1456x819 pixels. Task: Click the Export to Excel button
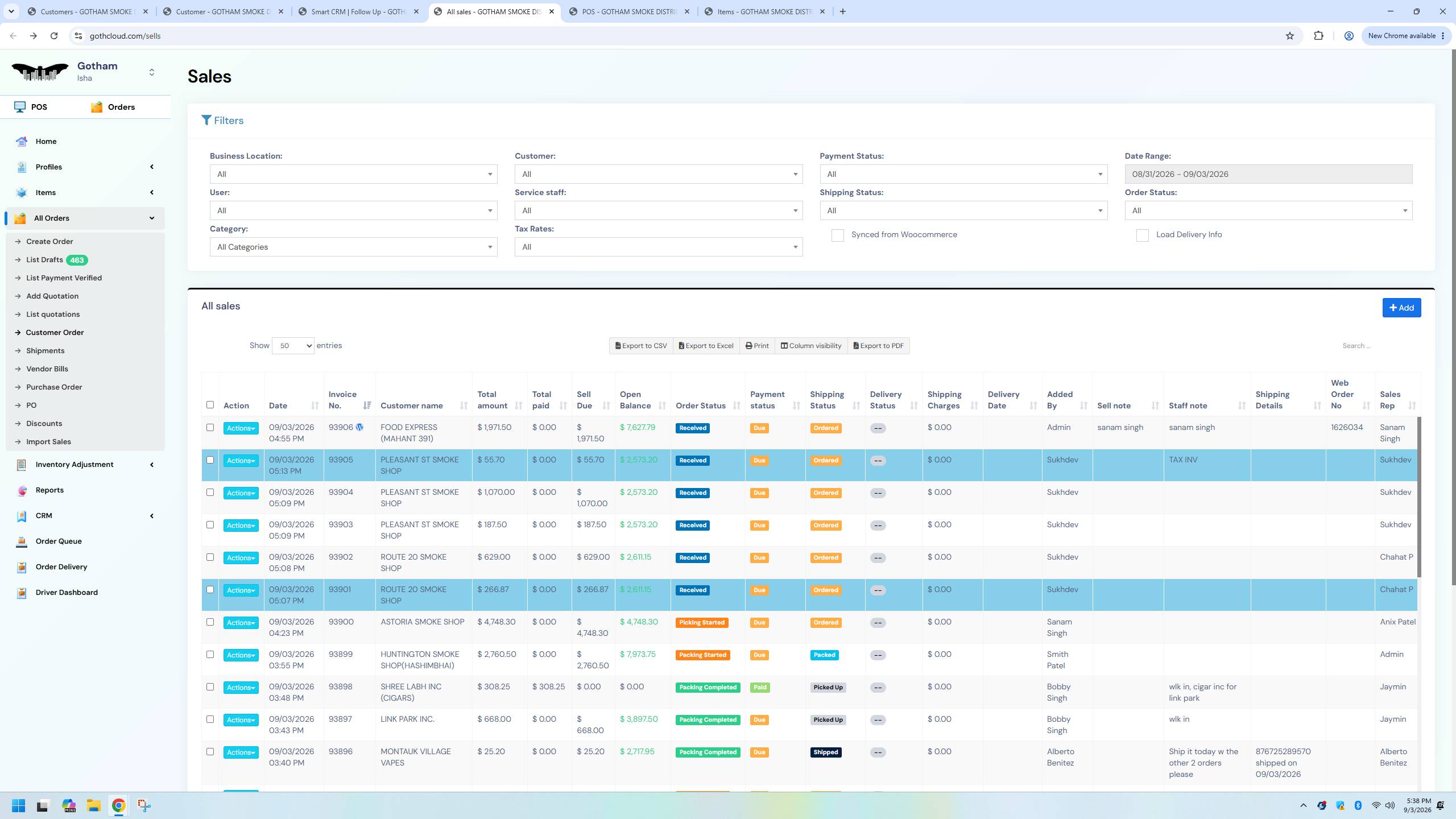(x=706, y=346)
